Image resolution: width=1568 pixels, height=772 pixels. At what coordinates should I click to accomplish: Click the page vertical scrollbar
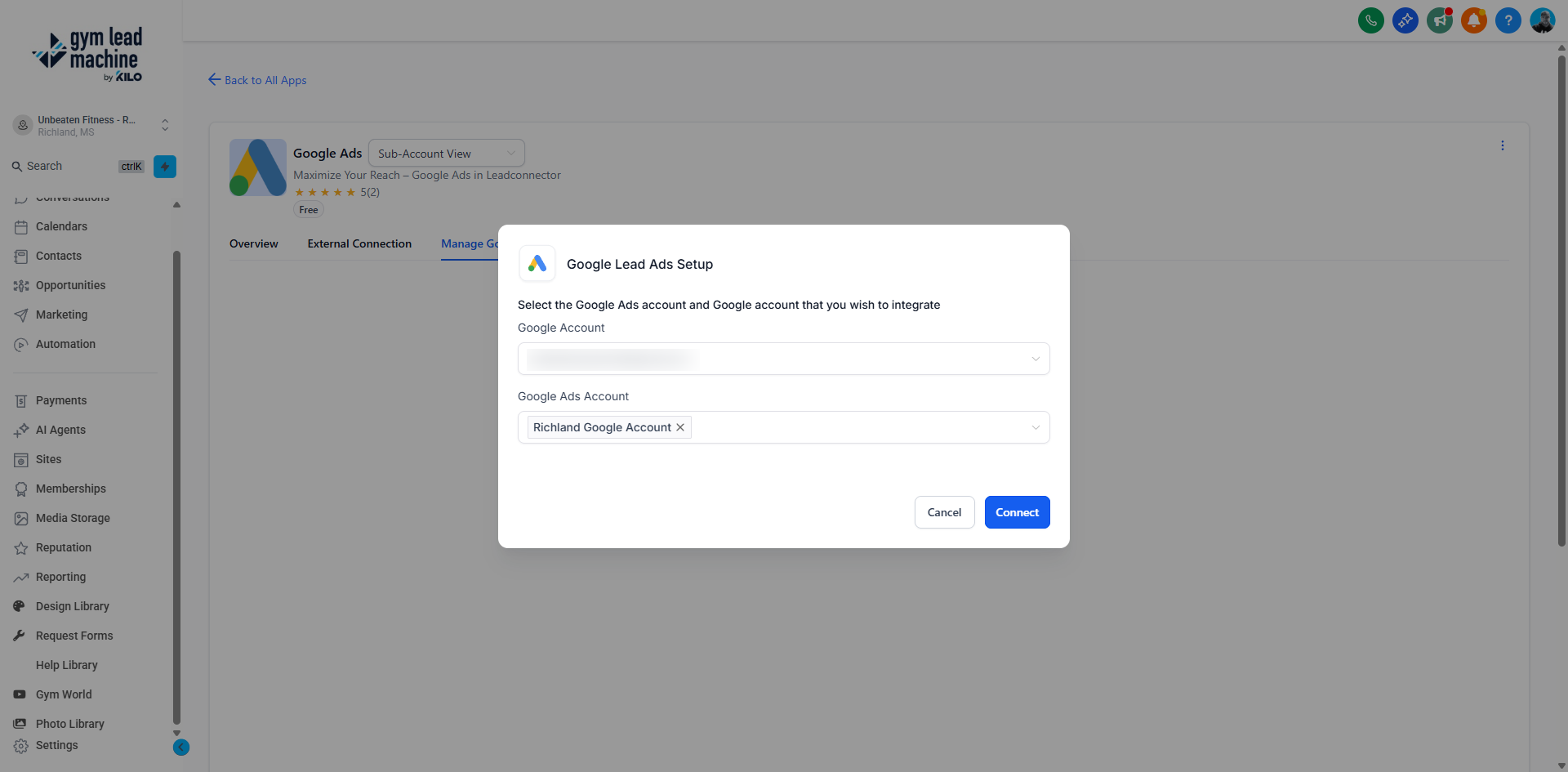(1561, 301)
